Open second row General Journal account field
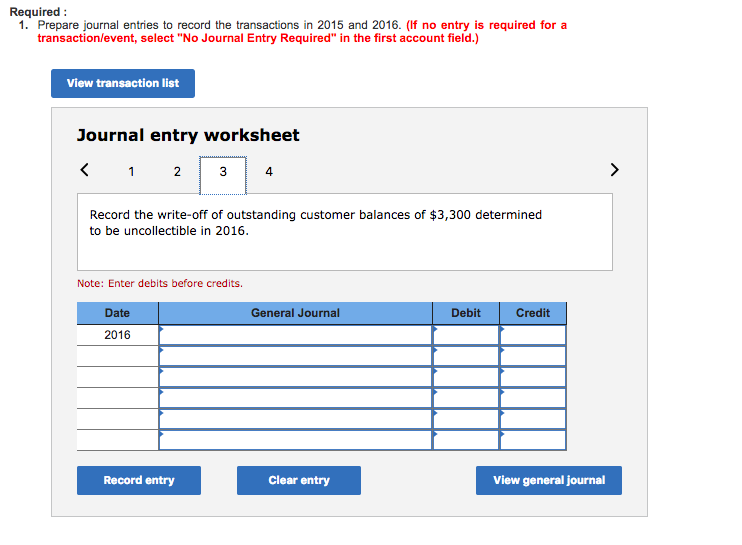Screen dimensions: 742x545 pyautogui.click(x=295, y=356)
